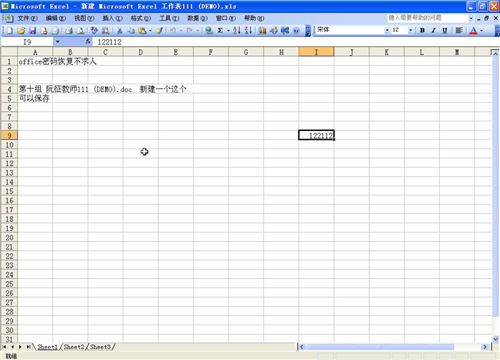Open the Chart Wizard icon

pyautogui.click(x=263, y=31)
